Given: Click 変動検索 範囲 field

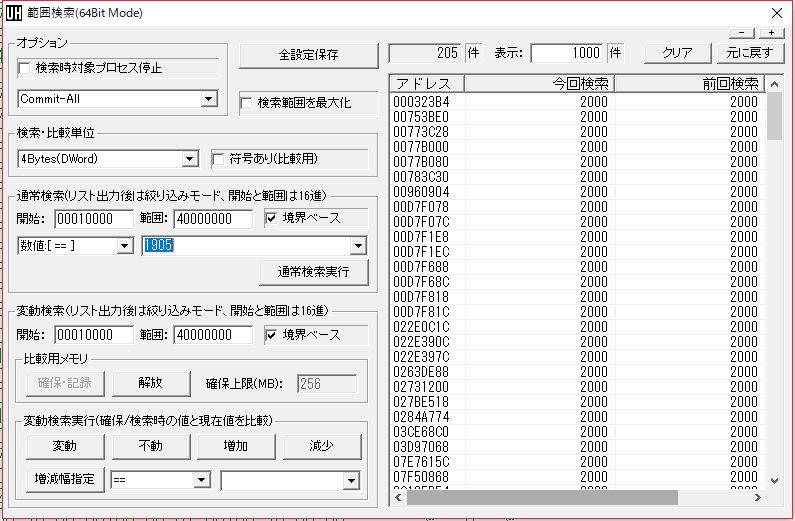Looking at the screenshot, I should (213, 335).
